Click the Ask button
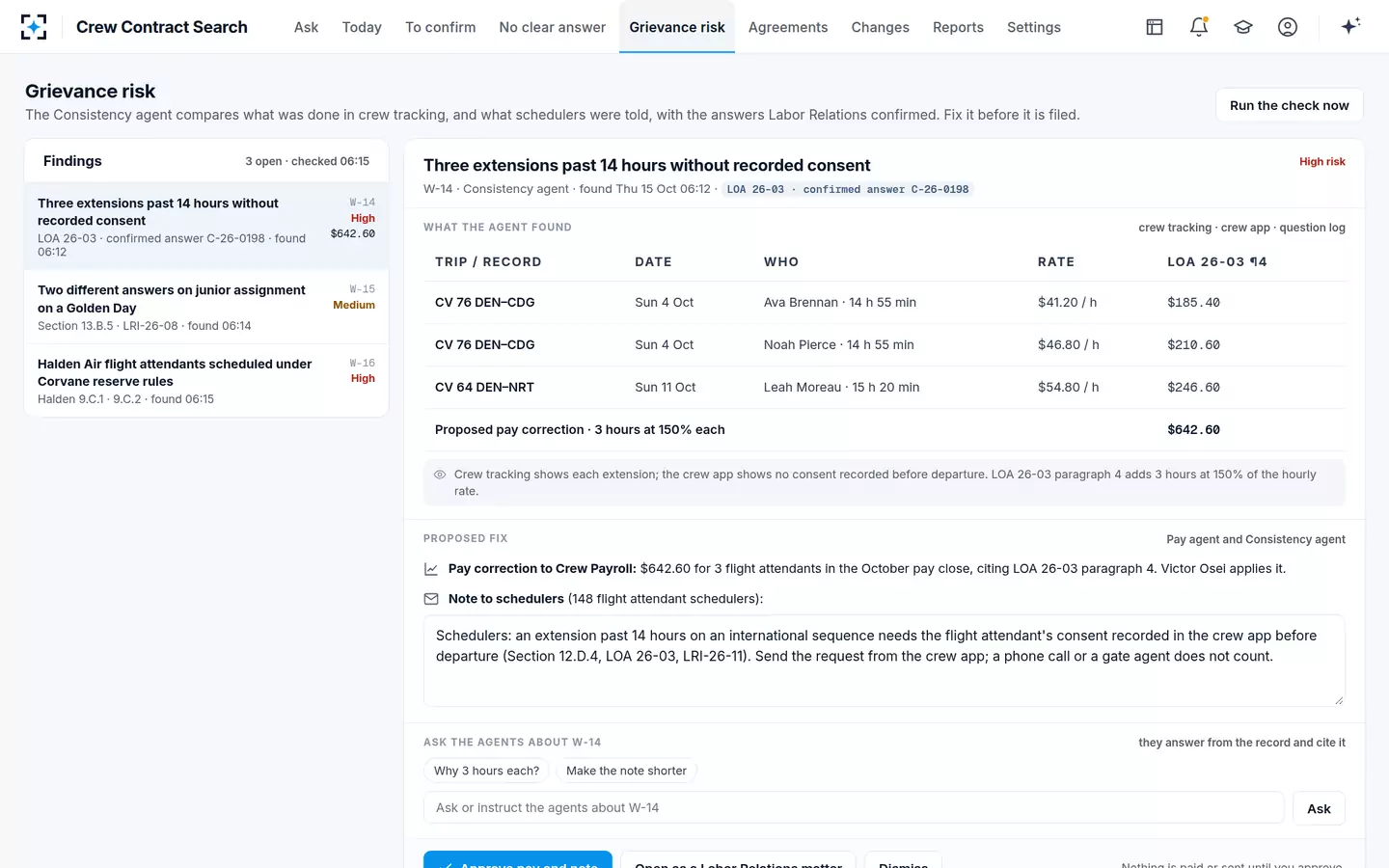The height and width of the screenshot is (868, 1389). [1319, 808]
